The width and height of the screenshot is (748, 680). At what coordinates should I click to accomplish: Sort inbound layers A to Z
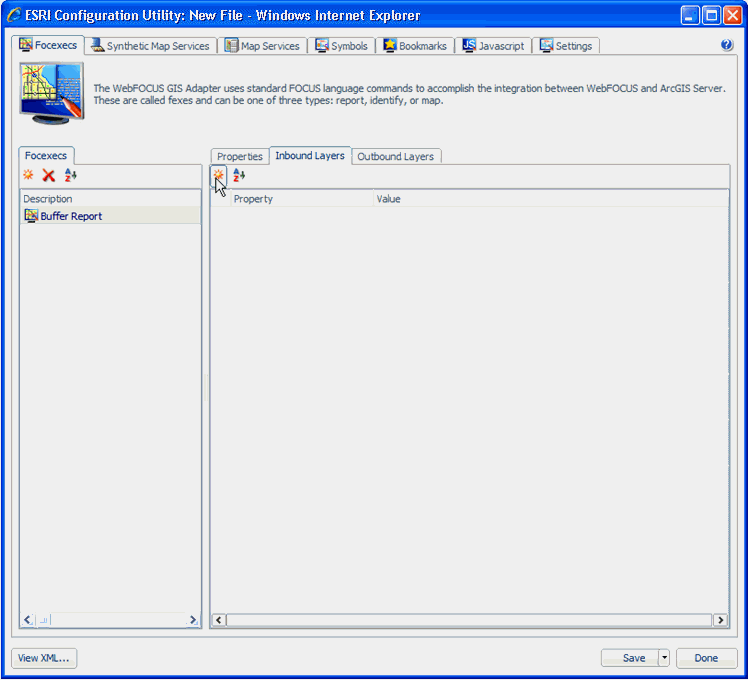[x=239, y=175]
